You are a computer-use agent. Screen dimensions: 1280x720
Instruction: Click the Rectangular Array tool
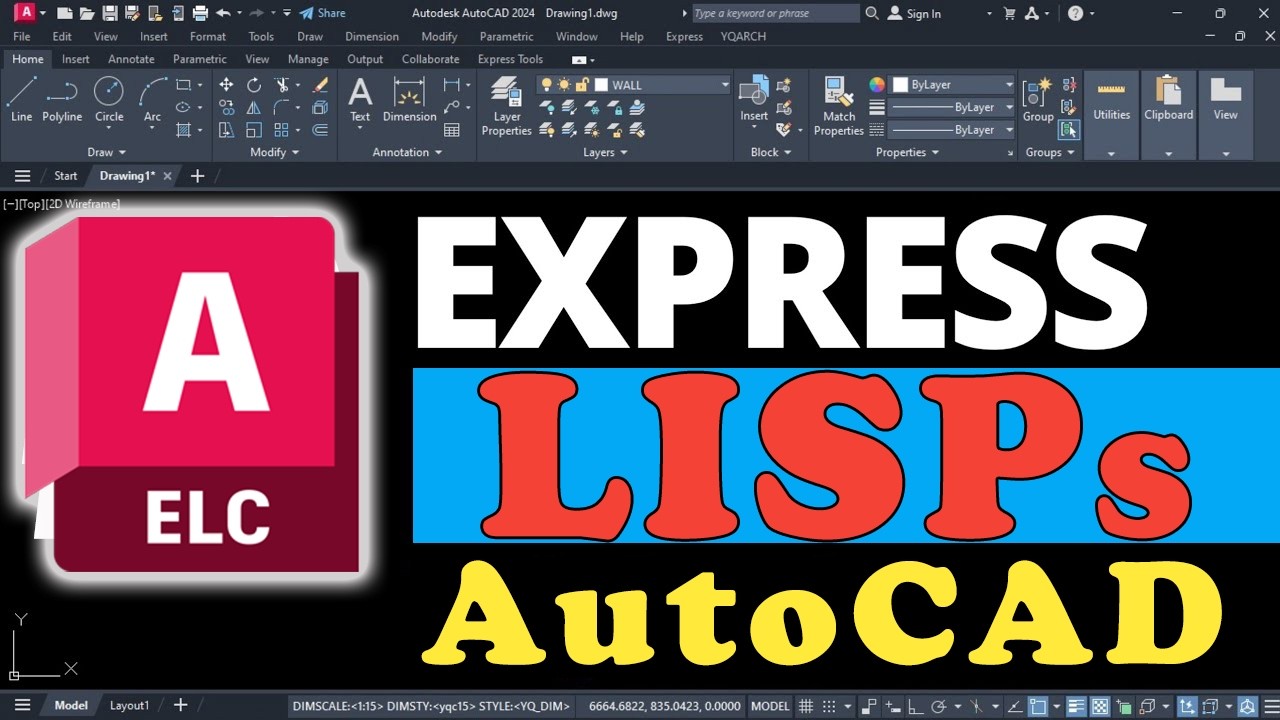pos(282,130)
